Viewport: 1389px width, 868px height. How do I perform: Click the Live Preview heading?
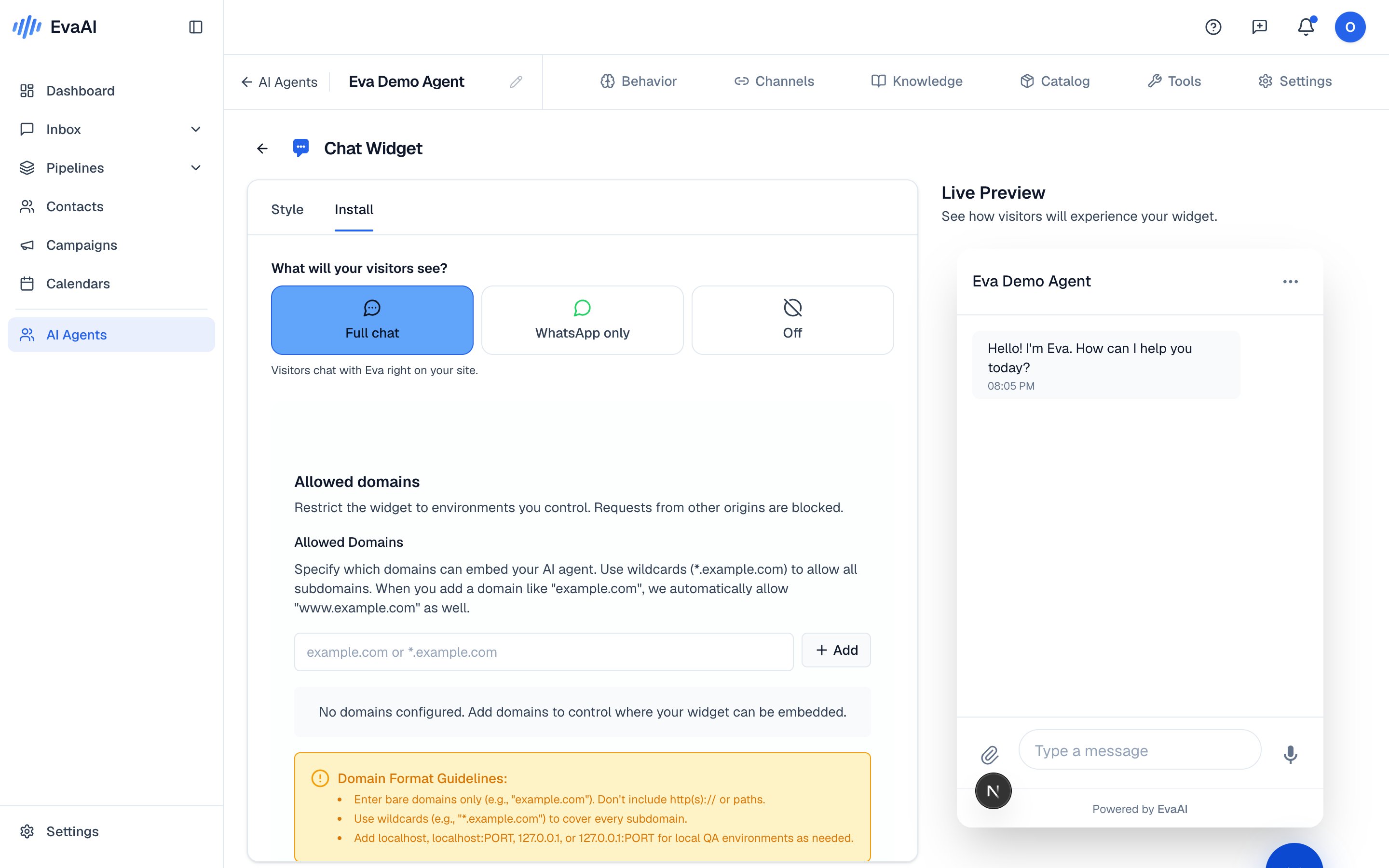point(993,193)
